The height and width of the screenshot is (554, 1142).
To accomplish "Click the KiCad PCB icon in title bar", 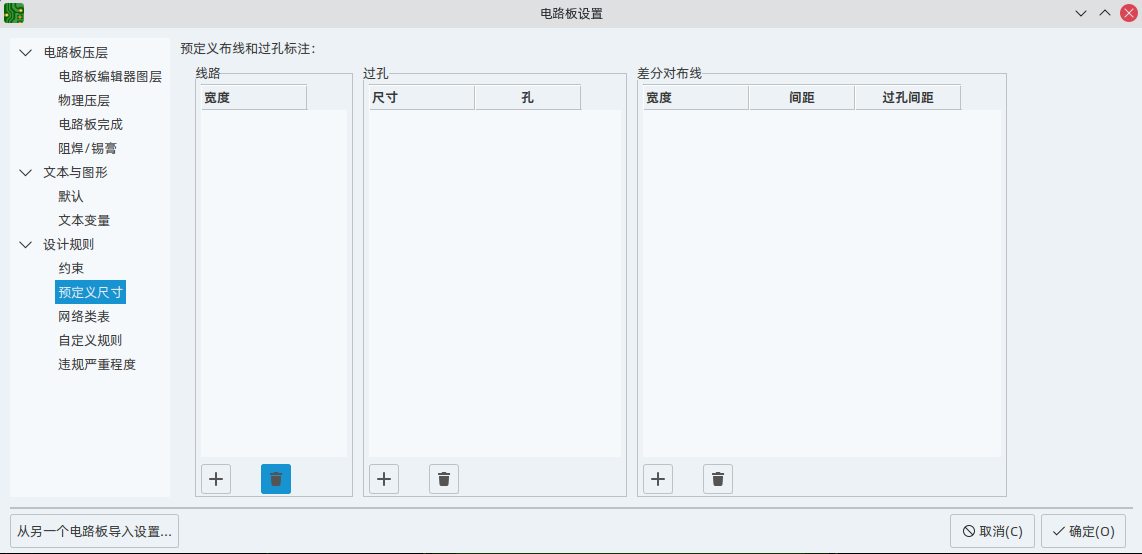I will [x=14, y=13].
